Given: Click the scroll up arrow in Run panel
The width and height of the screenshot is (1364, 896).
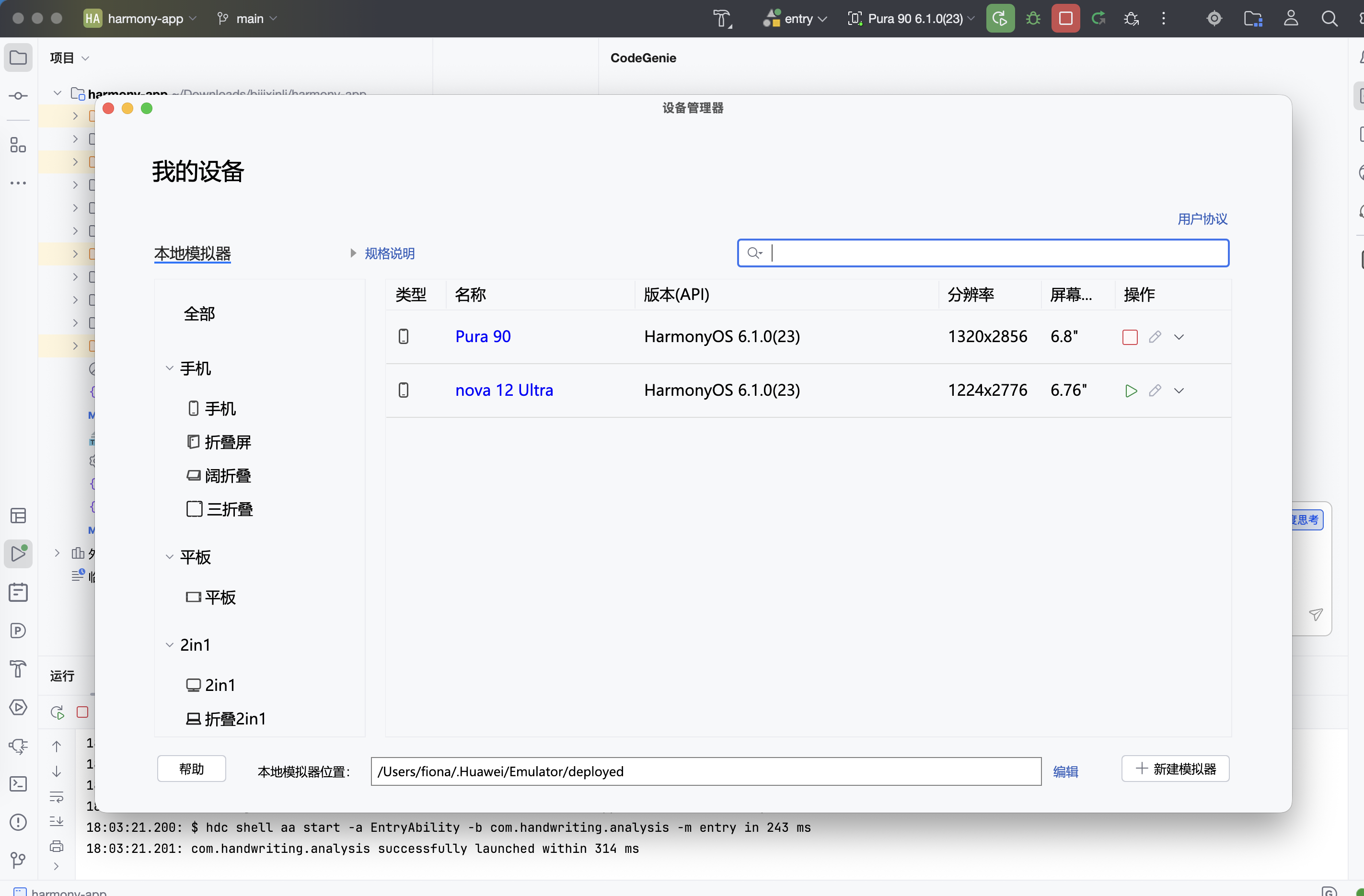Looking at the screenshot, I should 57,746.
